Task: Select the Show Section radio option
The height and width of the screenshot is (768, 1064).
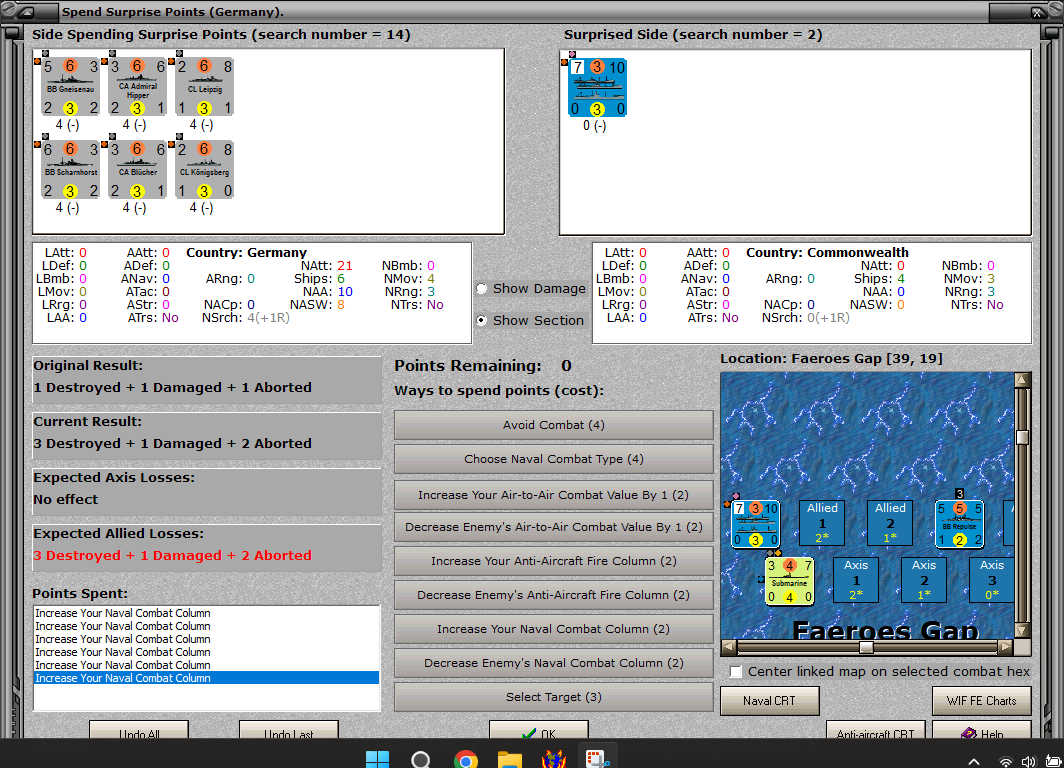Action: point(482,320)
